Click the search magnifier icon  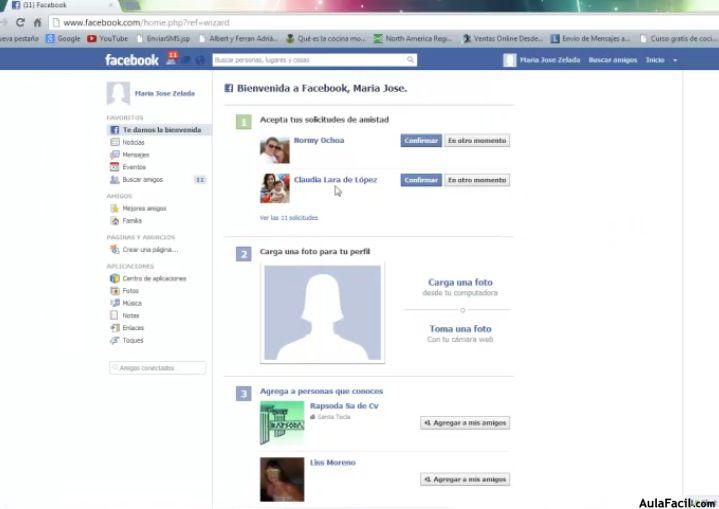pos(410,60)
